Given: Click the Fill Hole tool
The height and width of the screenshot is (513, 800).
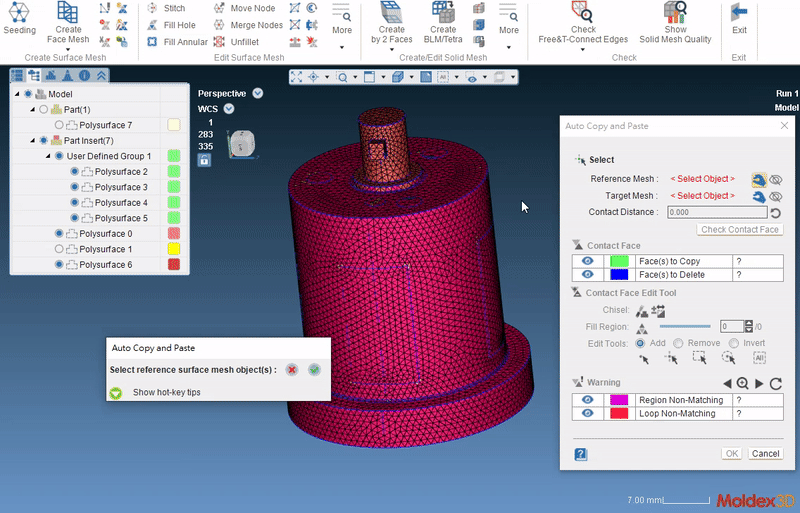Looking at the screenshot, I should click(x=178, y=25).
